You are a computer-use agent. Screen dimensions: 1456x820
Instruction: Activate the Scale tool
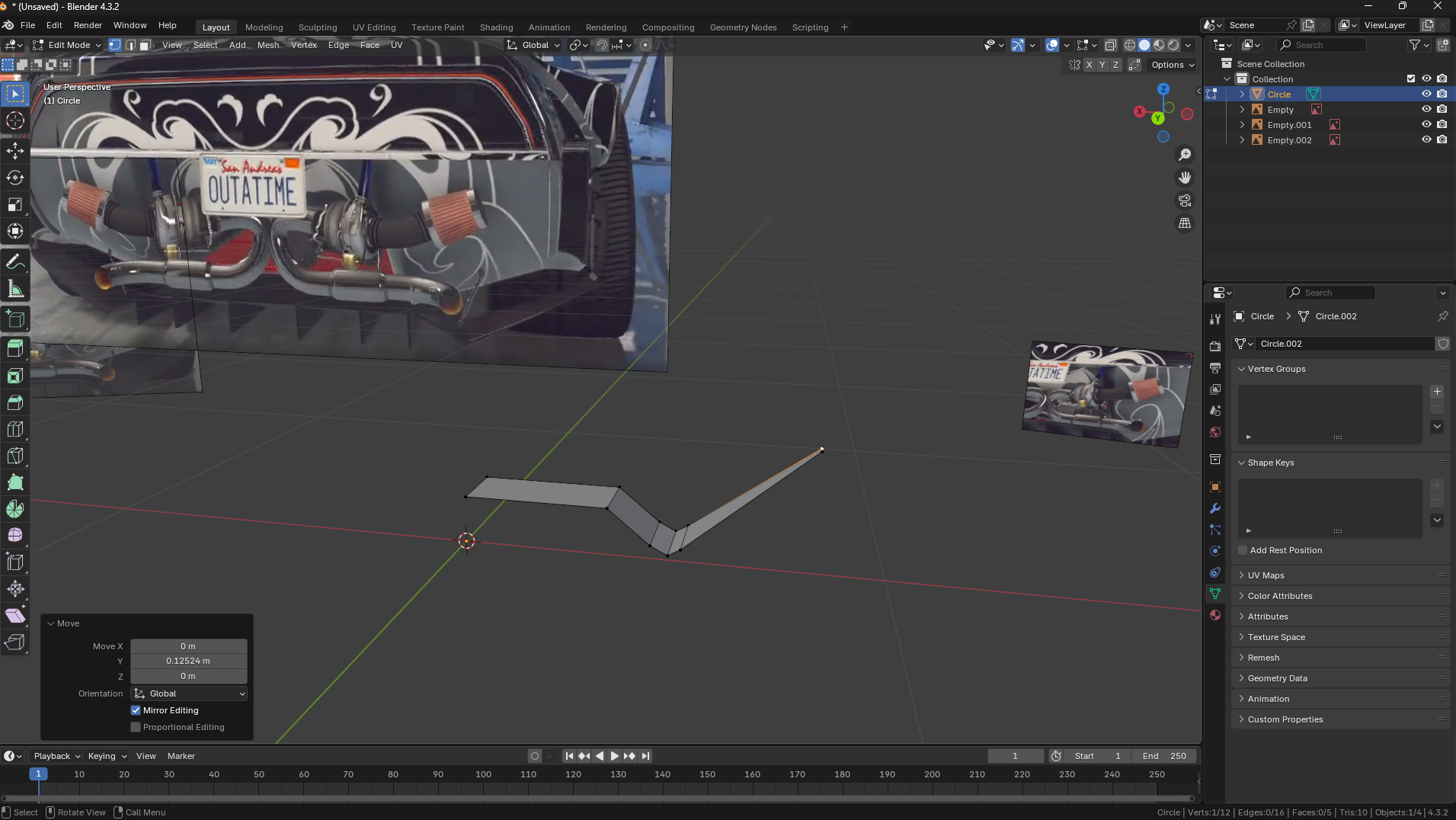tap(15, 204)
